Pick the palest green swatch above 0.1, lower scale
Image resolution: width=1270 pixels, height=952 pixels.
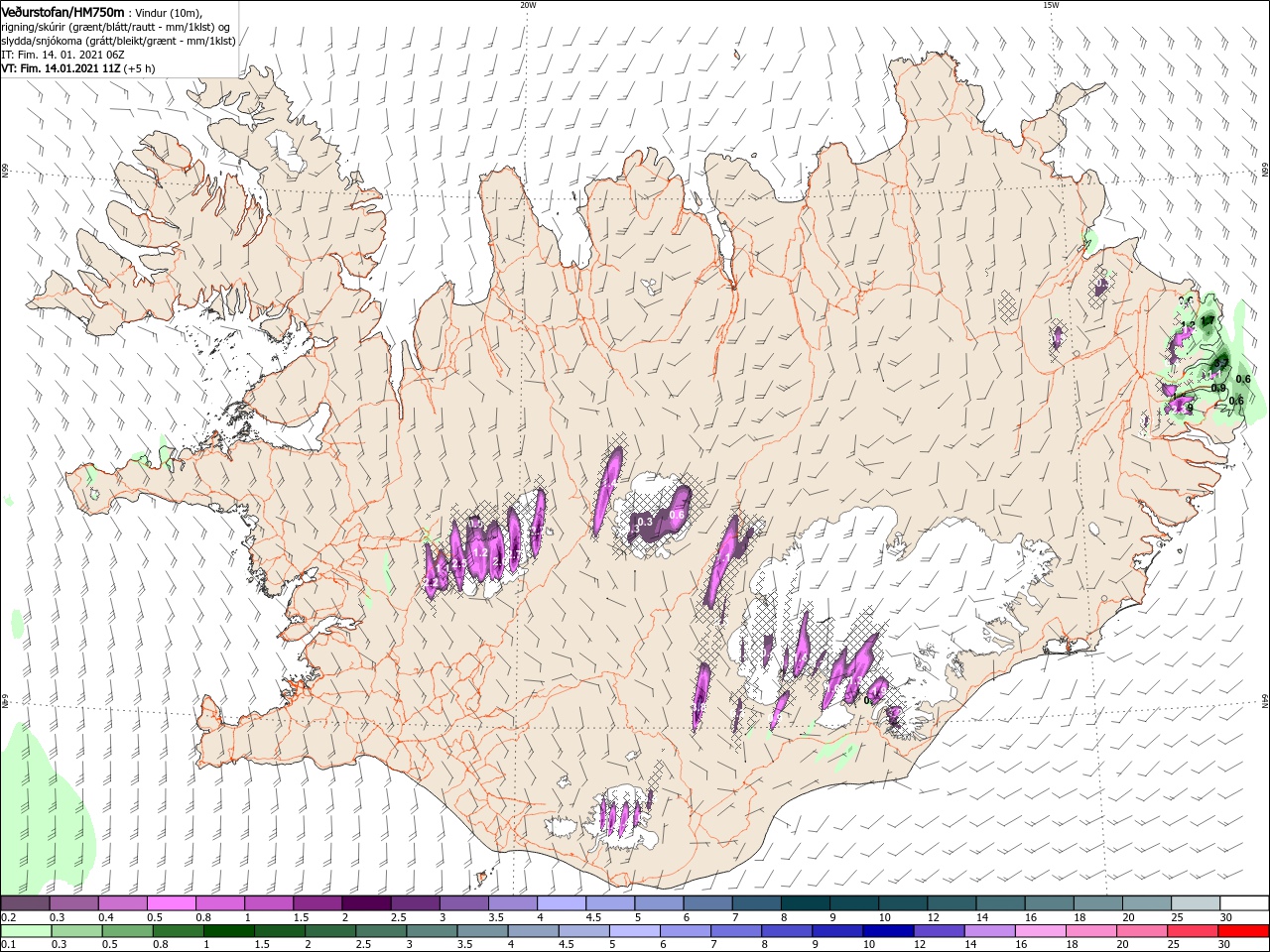tap(26, 931)
